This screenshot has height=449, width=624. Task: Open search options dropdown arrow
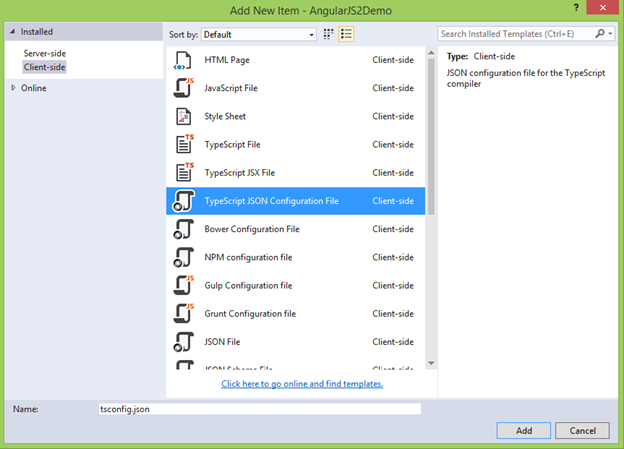[610, 34]
